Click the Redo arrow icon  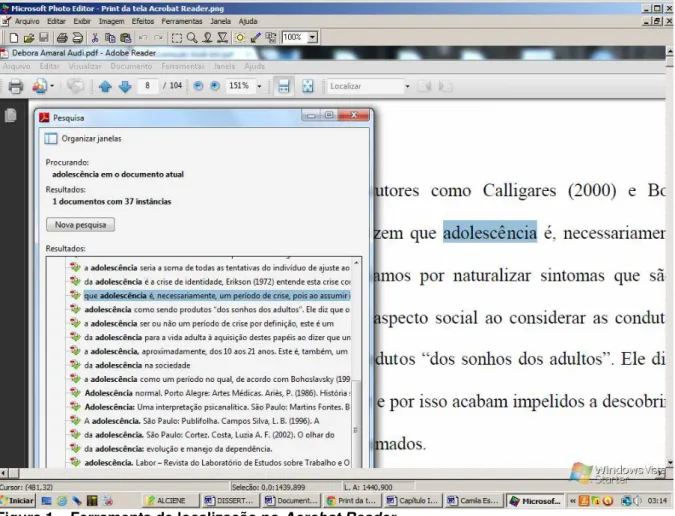point(158,38)
